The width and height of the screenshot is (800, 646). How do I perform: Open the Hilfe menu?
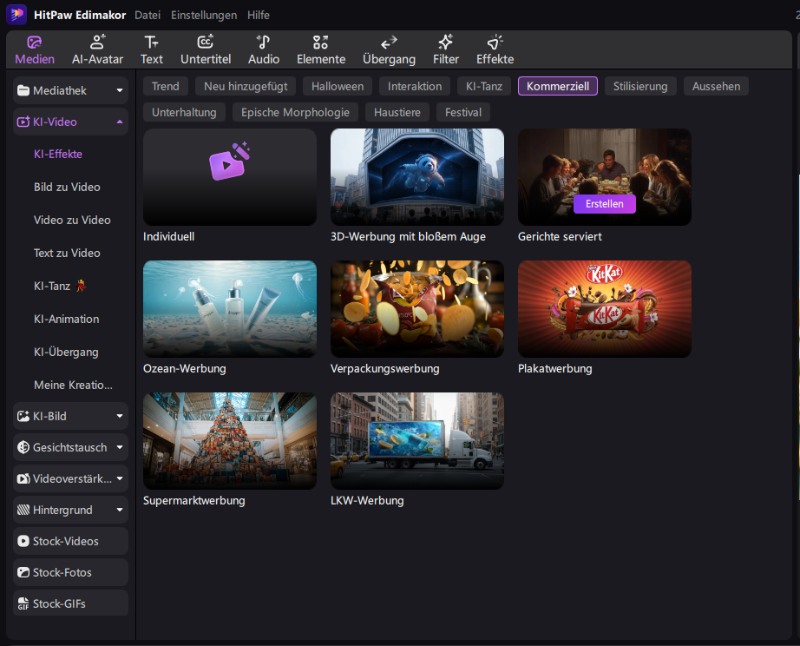[257, 15]
